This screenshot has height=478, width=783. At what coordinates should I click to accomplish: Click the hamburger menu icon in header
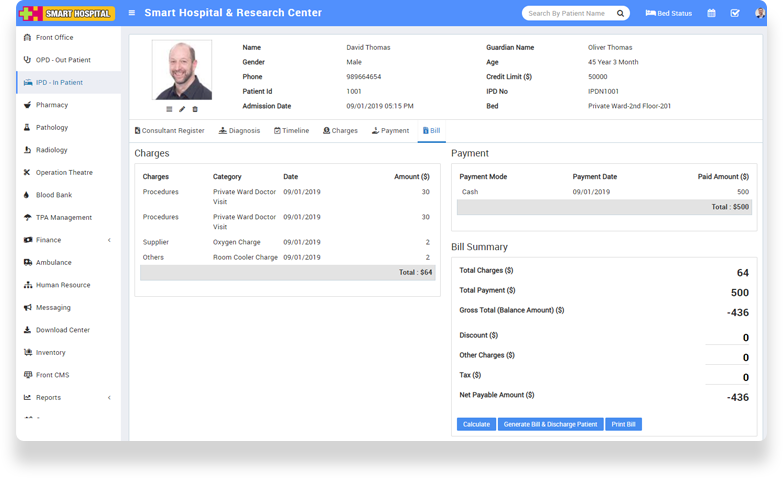tap(132, 13)
